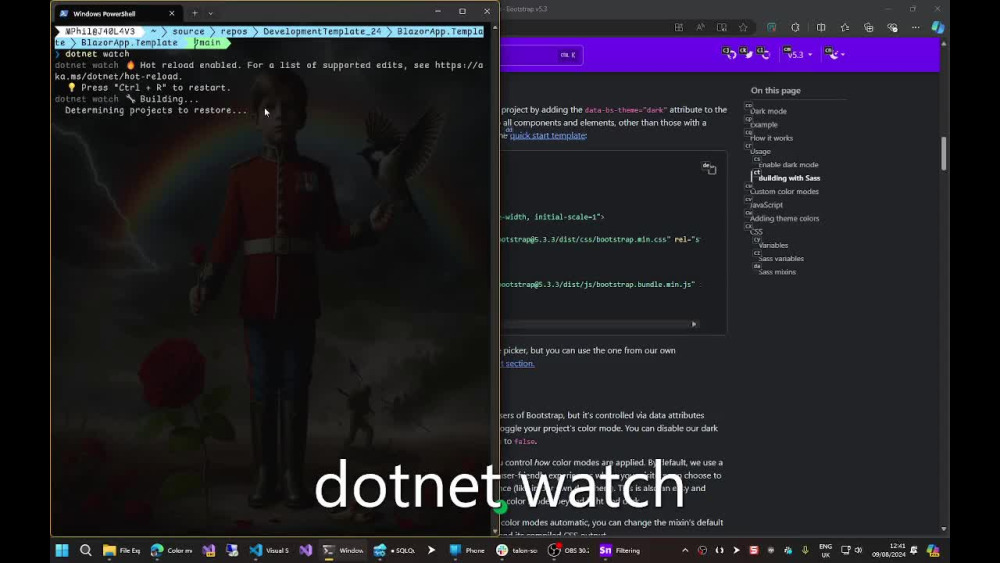Image resolution: width=1000 pixels, height=563 pixels.
Task: Go to 'Adding theme colors' section link
Action: coord(784,218)
